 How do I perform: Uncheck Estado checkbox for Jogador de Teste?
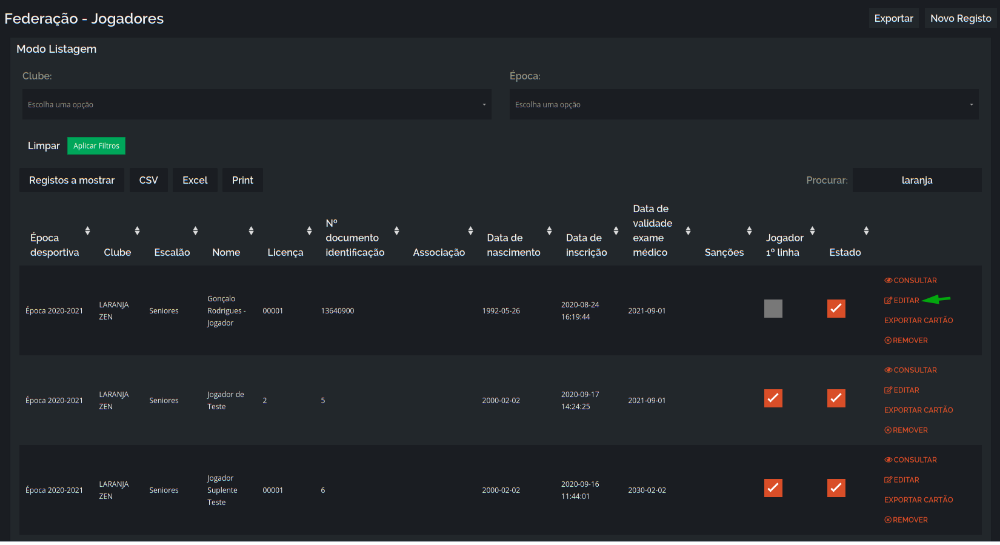[x=836, y=398]
